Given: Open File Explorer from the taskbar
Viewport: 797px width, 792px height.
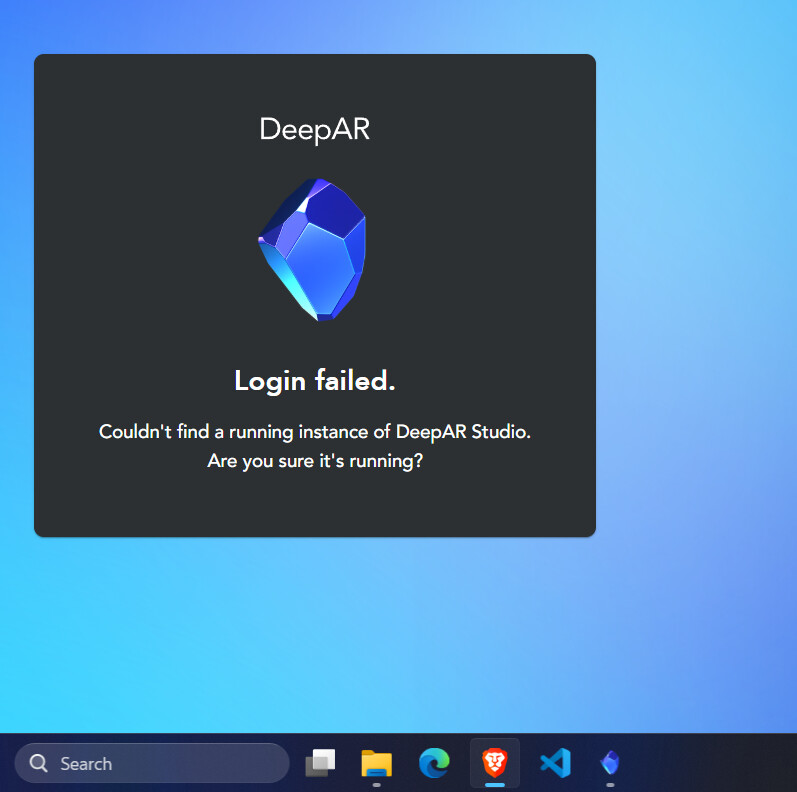Looking at the screenshot, I should coord(377,763).
